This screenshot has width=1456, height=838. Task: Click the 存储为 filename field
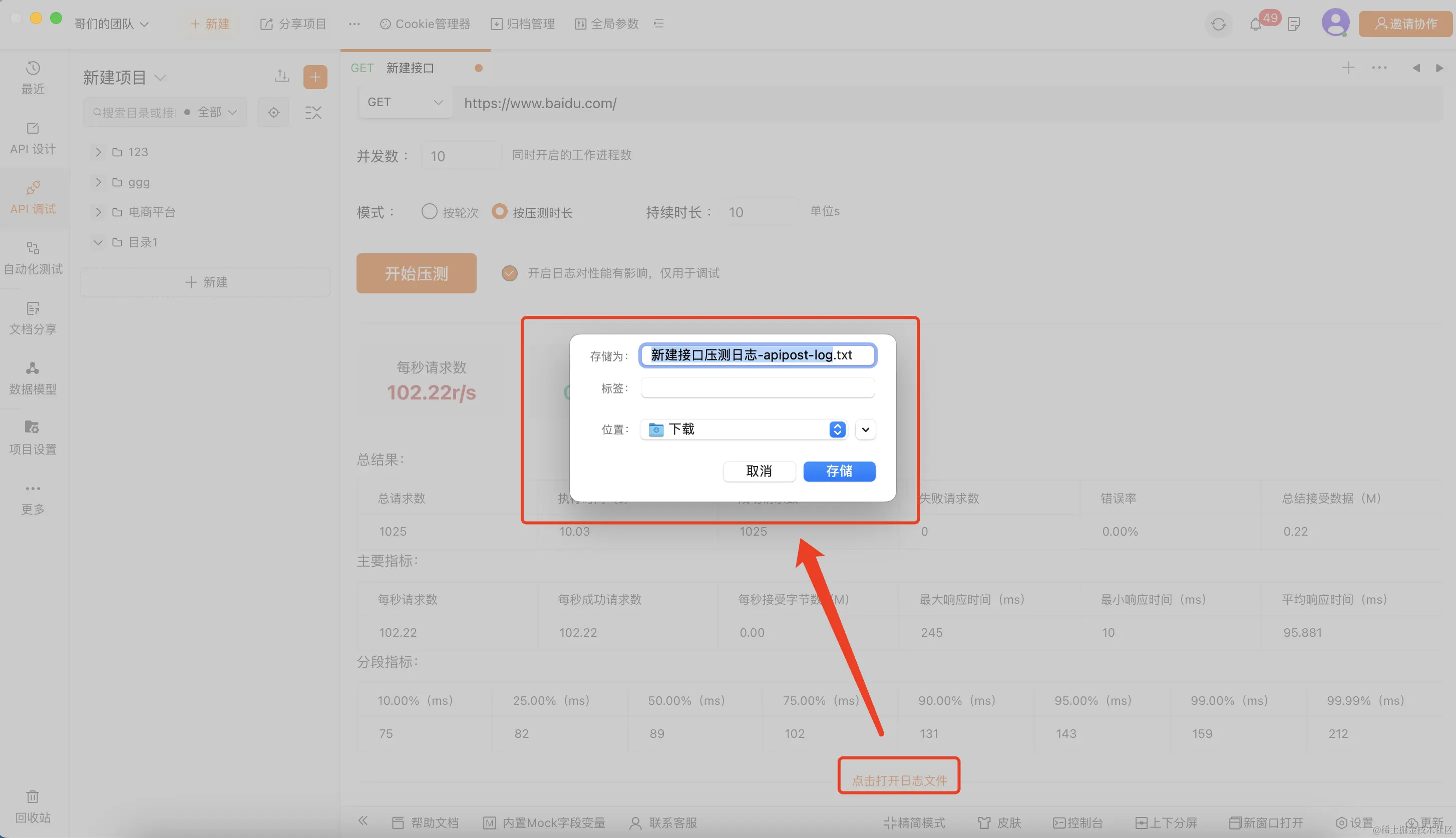(758, 355)
